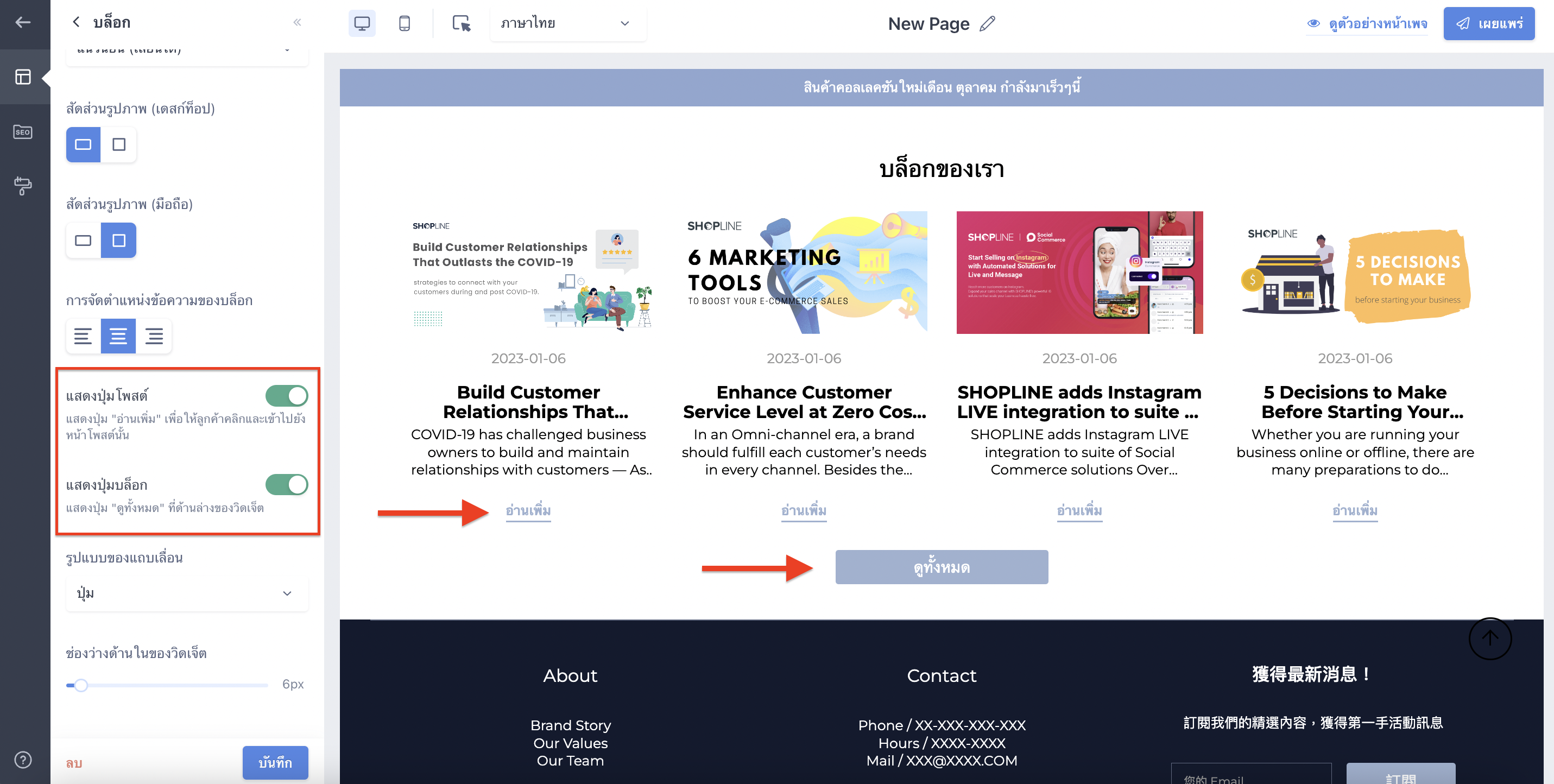Open the 6 Marketing Tools blog thumbnail

pyautogui.click(x=804, y=272)
